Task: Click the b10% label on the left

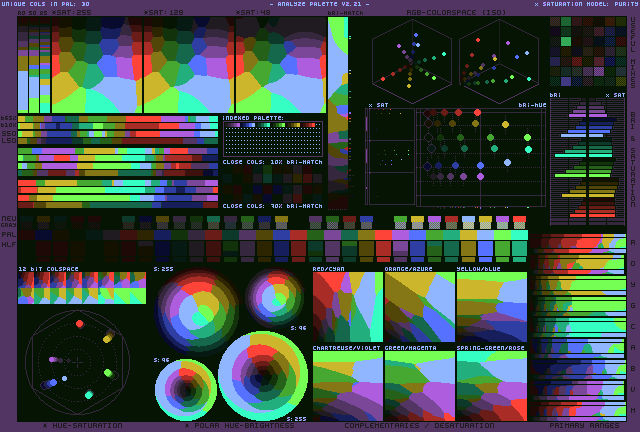Action: click(9, 125)
